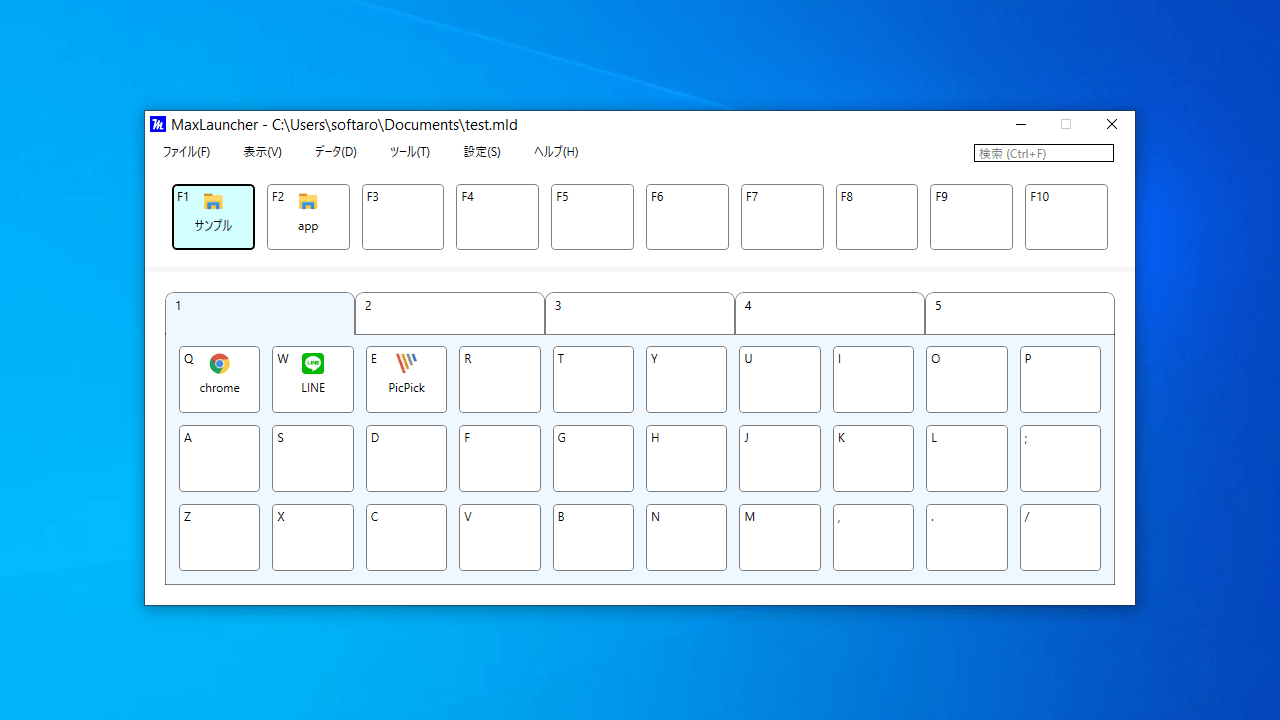Launch the PicPick shortcut on key E
Viewport: 1280px width, 720px height.
tap(406, 379)
